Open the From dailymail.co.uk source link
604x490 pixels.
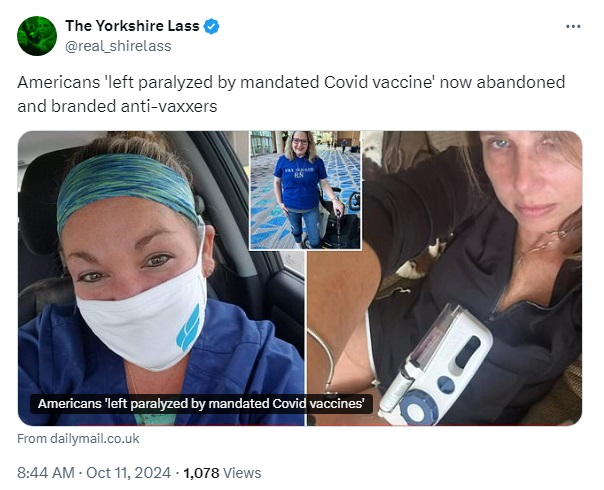[x=78, y=438]
